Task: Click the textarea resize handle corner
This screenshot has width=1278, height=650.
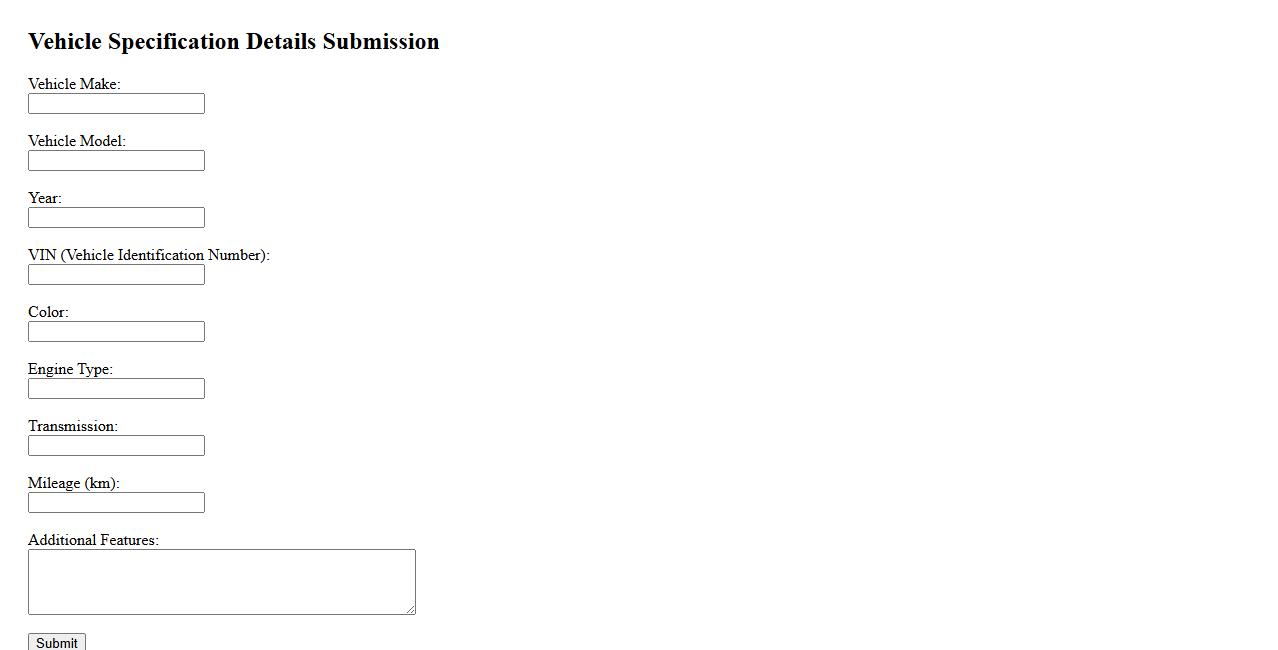Action: point(410,609)
